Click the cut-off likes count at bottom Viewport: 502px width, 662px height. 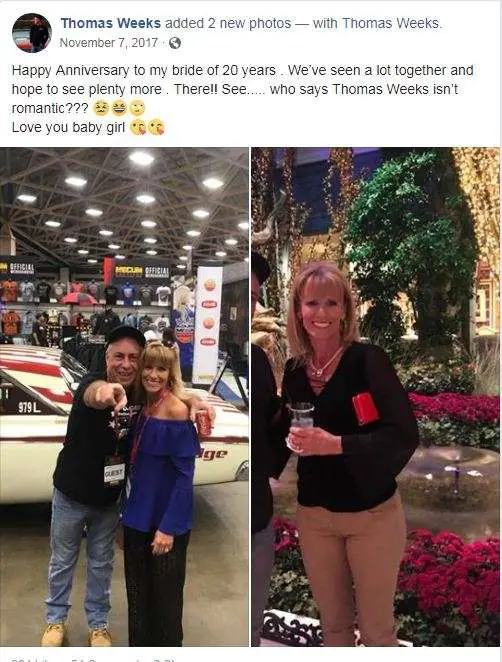[30, 660]
